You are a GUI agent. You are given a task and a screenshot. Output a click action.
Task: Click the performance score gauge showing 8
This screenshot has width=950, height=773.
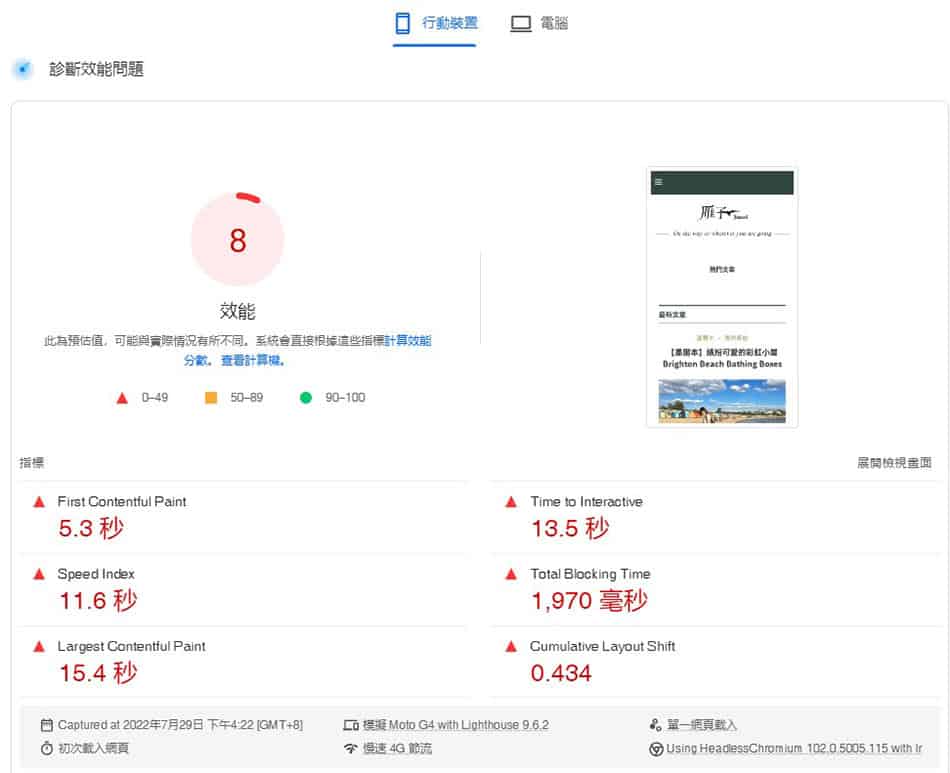(237, 239)
